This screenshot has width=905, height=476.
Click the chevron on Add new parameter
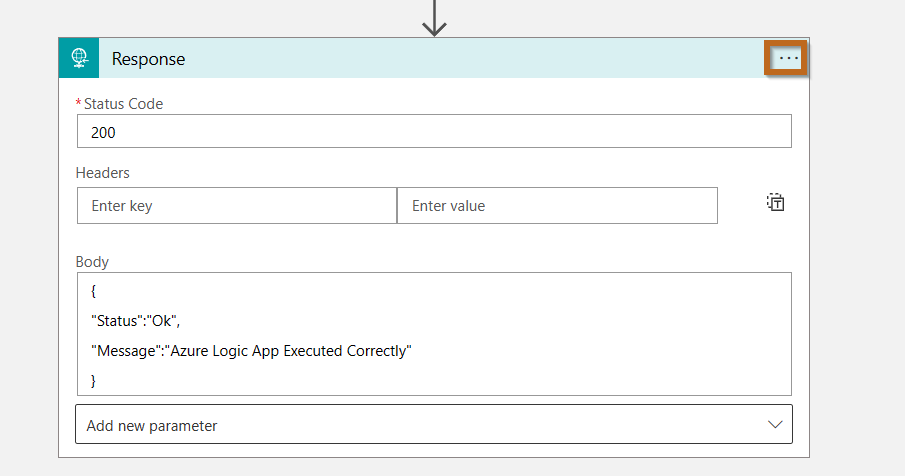click(x=775, y=425)
